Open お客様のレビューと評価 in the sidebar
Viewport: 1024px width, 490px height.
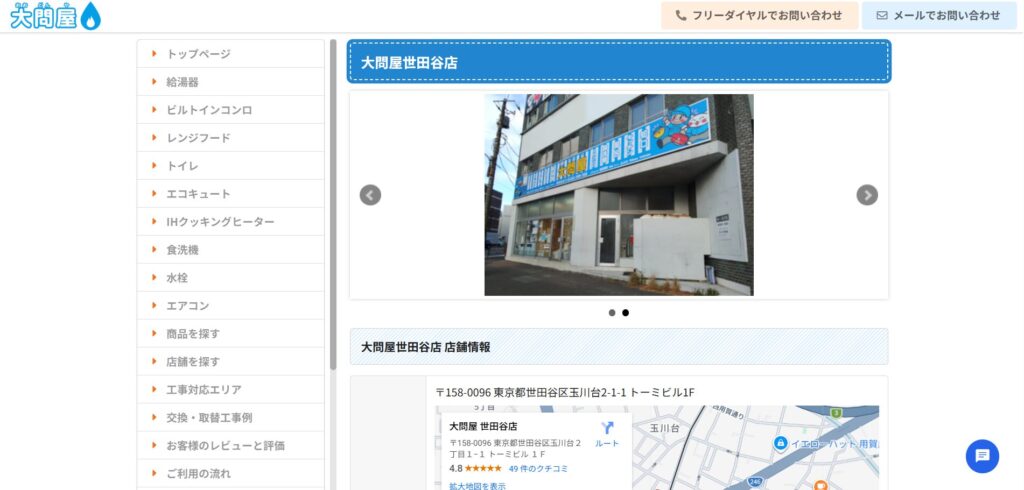(x=225, y=446)
